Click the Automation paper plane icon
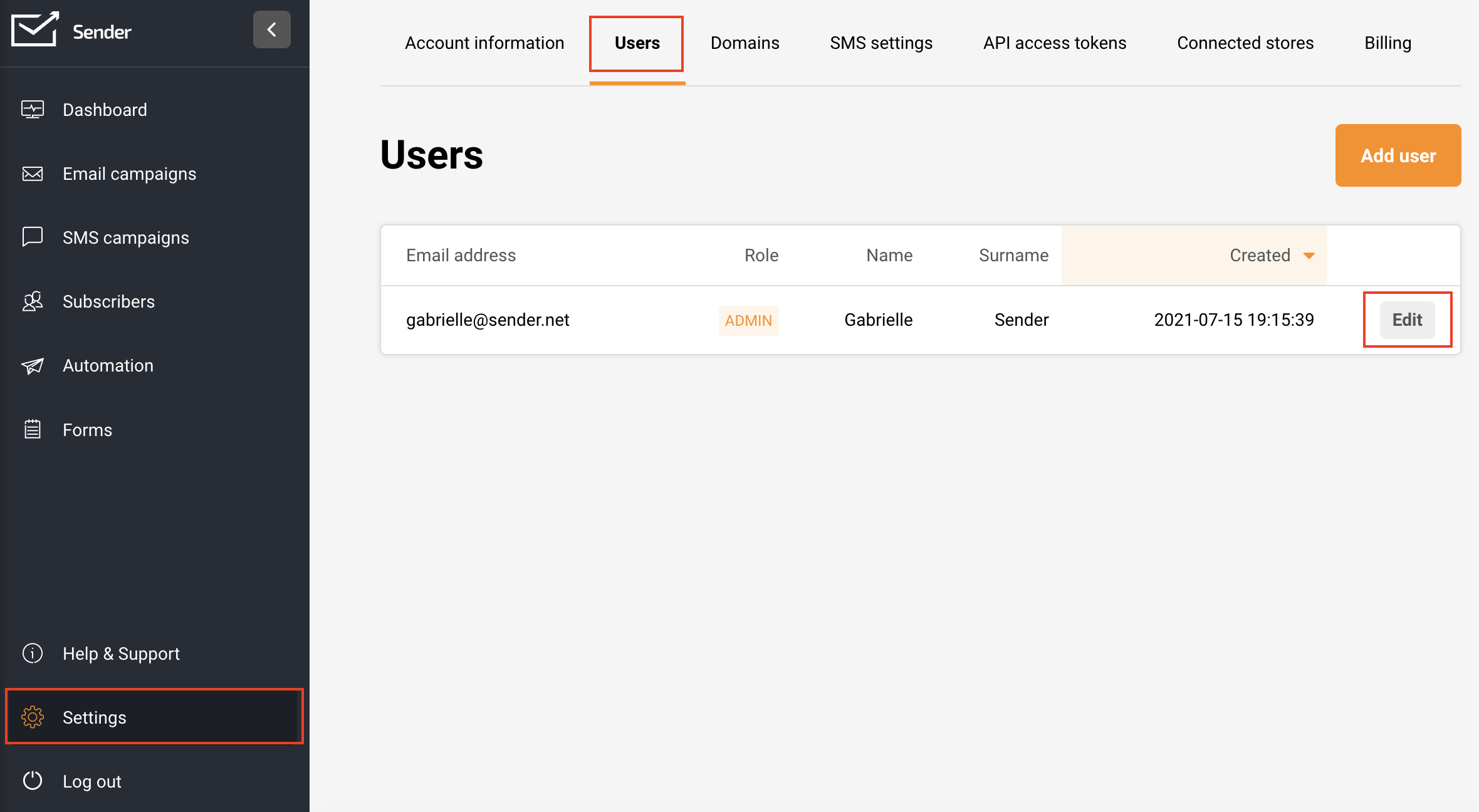Image resolution: width=1479 pixels, height=812 pixels. (33, 365)
